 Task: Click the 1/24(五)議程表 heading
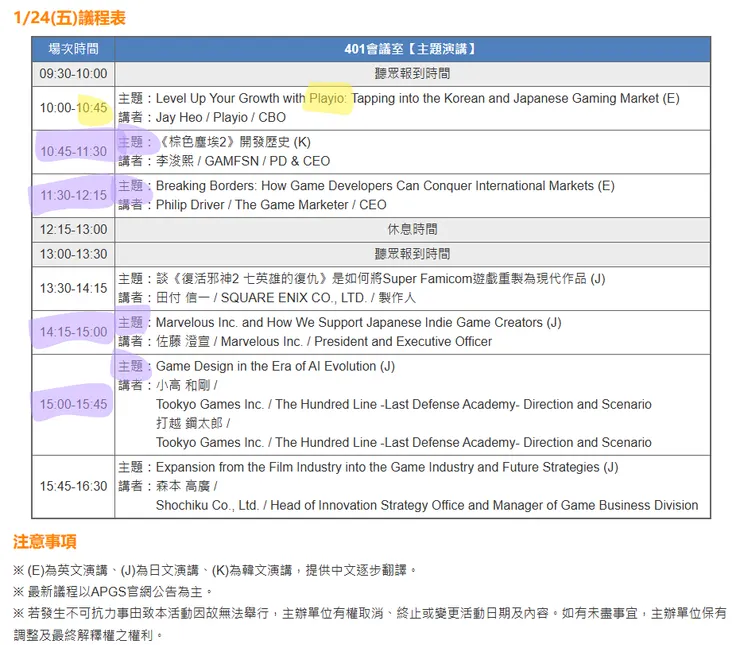click(69, 18)
